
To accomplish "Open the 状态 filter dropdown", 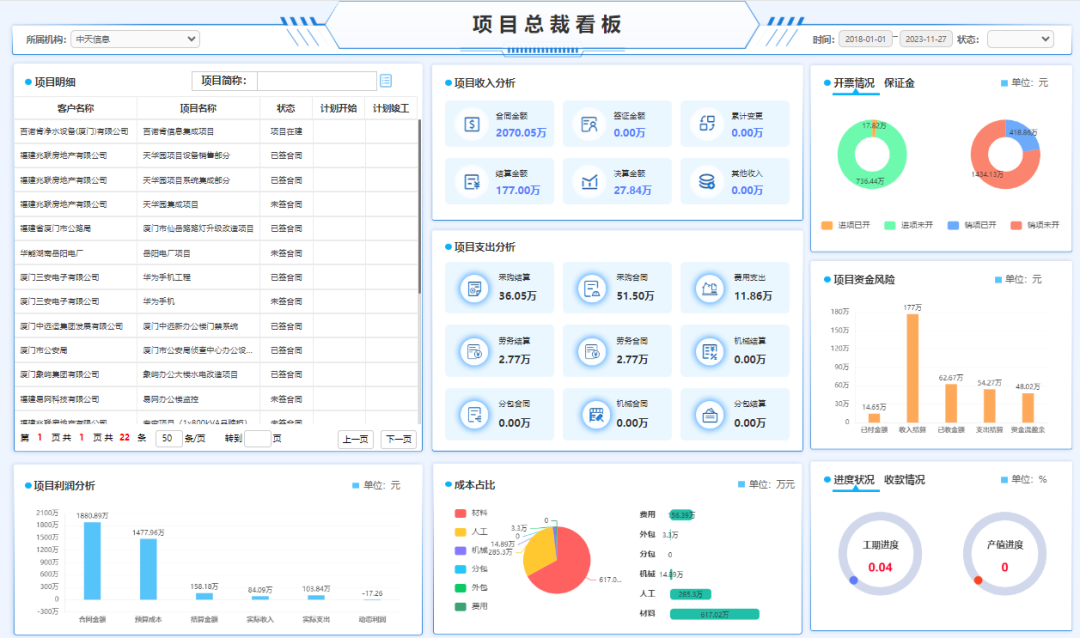I will click(1020, 39).
